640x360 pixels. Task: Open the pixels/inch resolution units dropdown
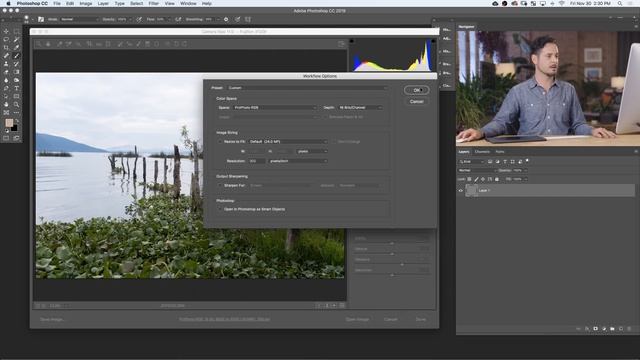point(298,161)
